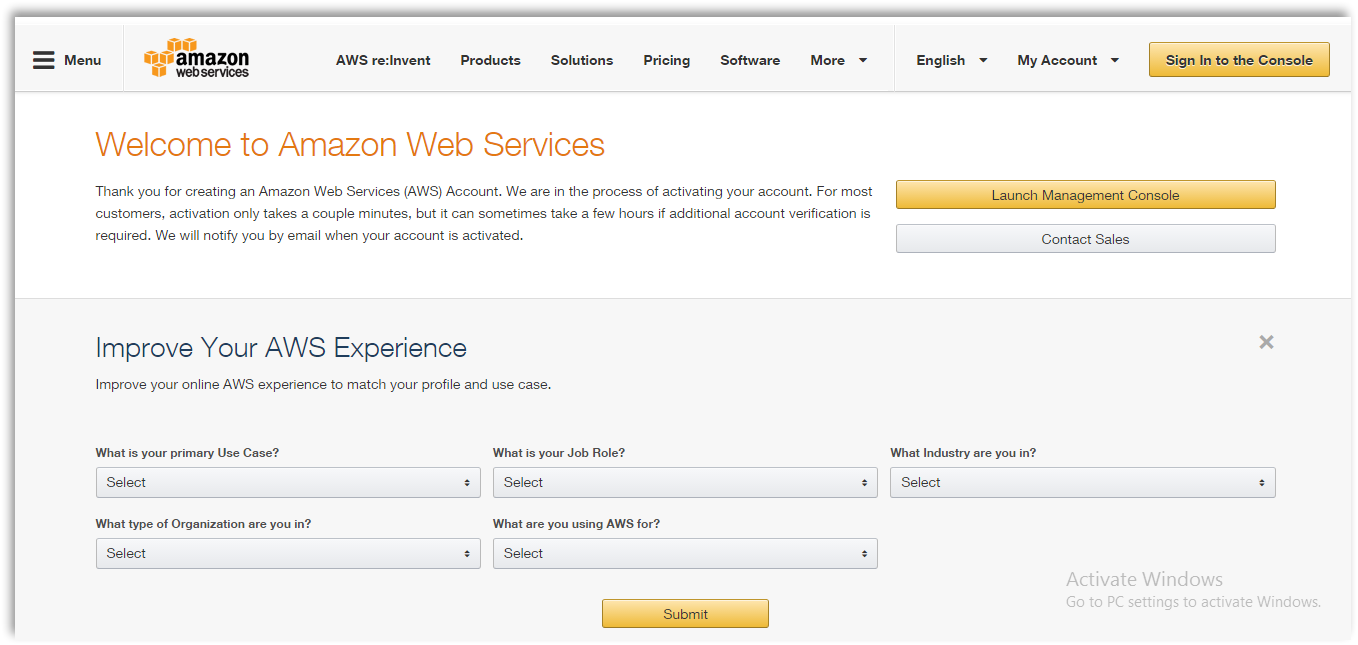
Task: Open the Organization type dropdown
Action: tap(288, 553)
